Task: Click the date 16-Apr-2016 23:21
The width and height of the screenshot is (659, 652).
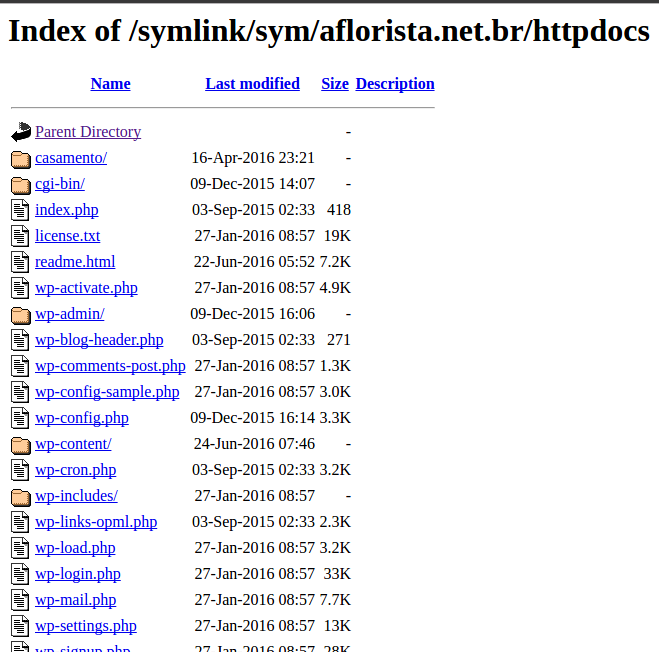Action: 253,158
